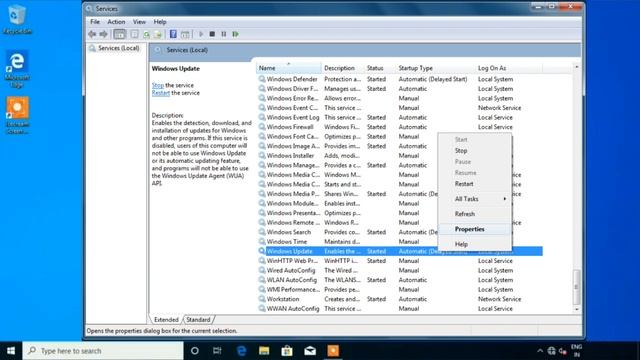Screen dimensions: 640x360
Task: Launch Edge from the taskbar
Action: pyautogui.click(x=241, y=351)
